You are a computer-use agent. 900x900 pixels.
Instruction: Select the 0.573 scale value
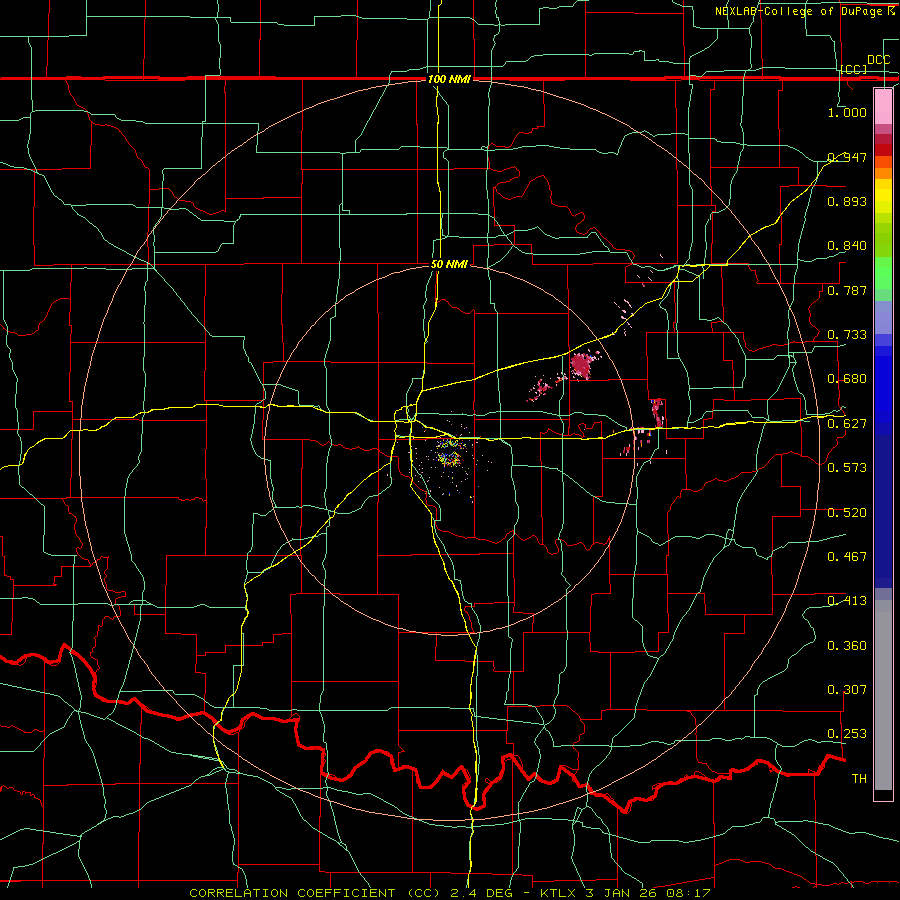(x=847, y=468)
